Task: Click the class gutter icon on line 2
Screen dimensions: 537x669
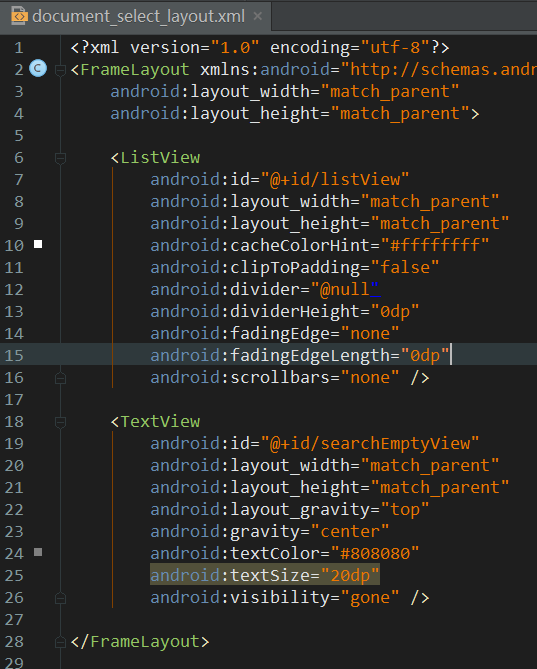Action: point(38,69)
